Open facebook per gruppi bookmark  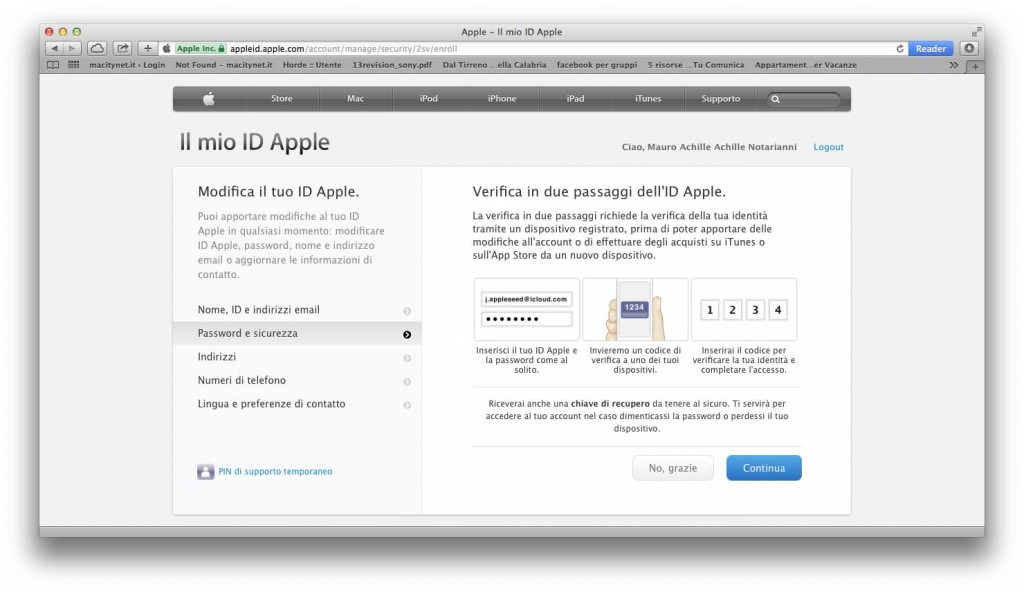[x=597, y=65]
